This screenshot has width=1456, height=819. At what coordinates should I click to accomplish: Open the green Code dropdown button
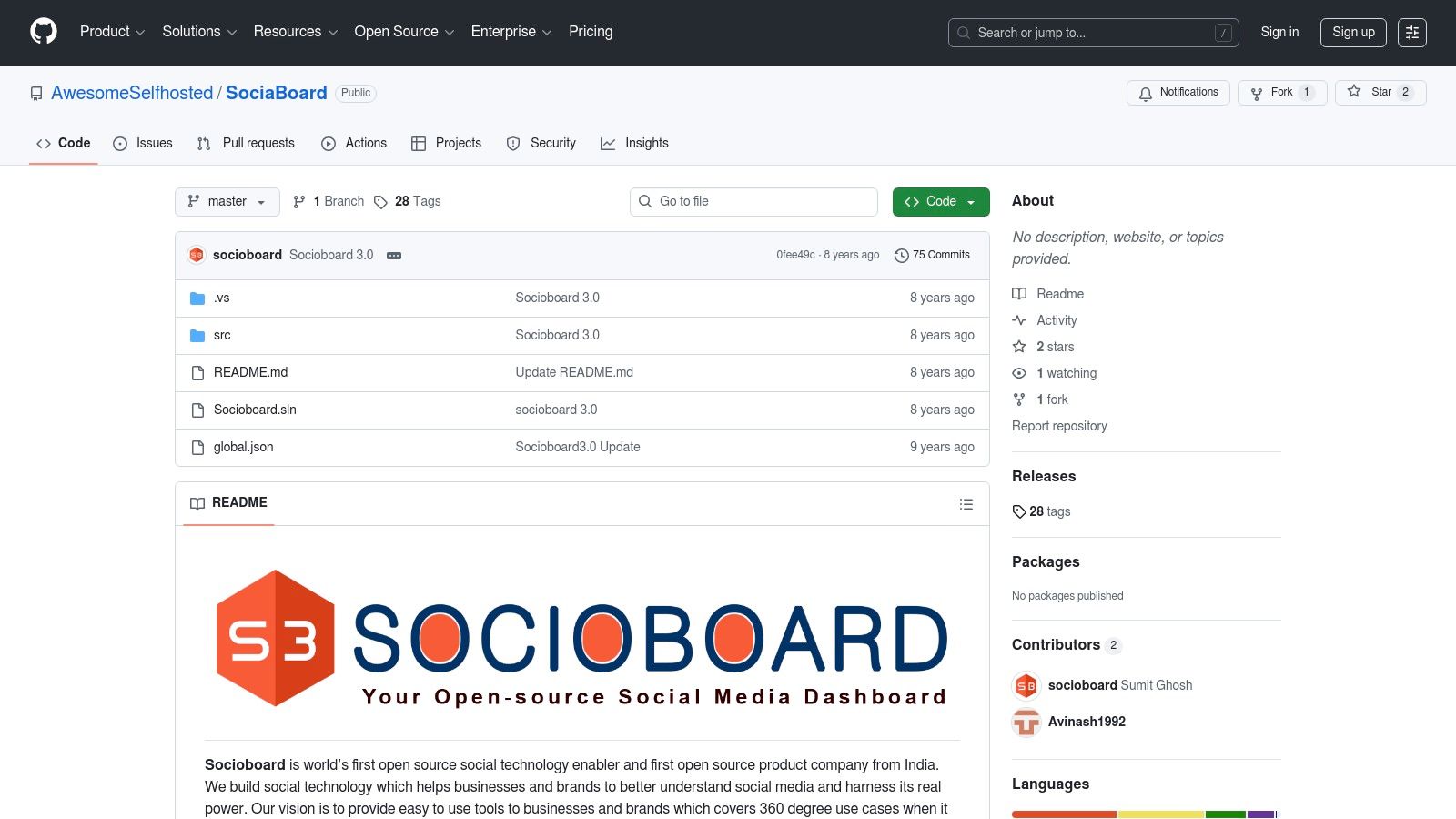click(x=941, y=202)
